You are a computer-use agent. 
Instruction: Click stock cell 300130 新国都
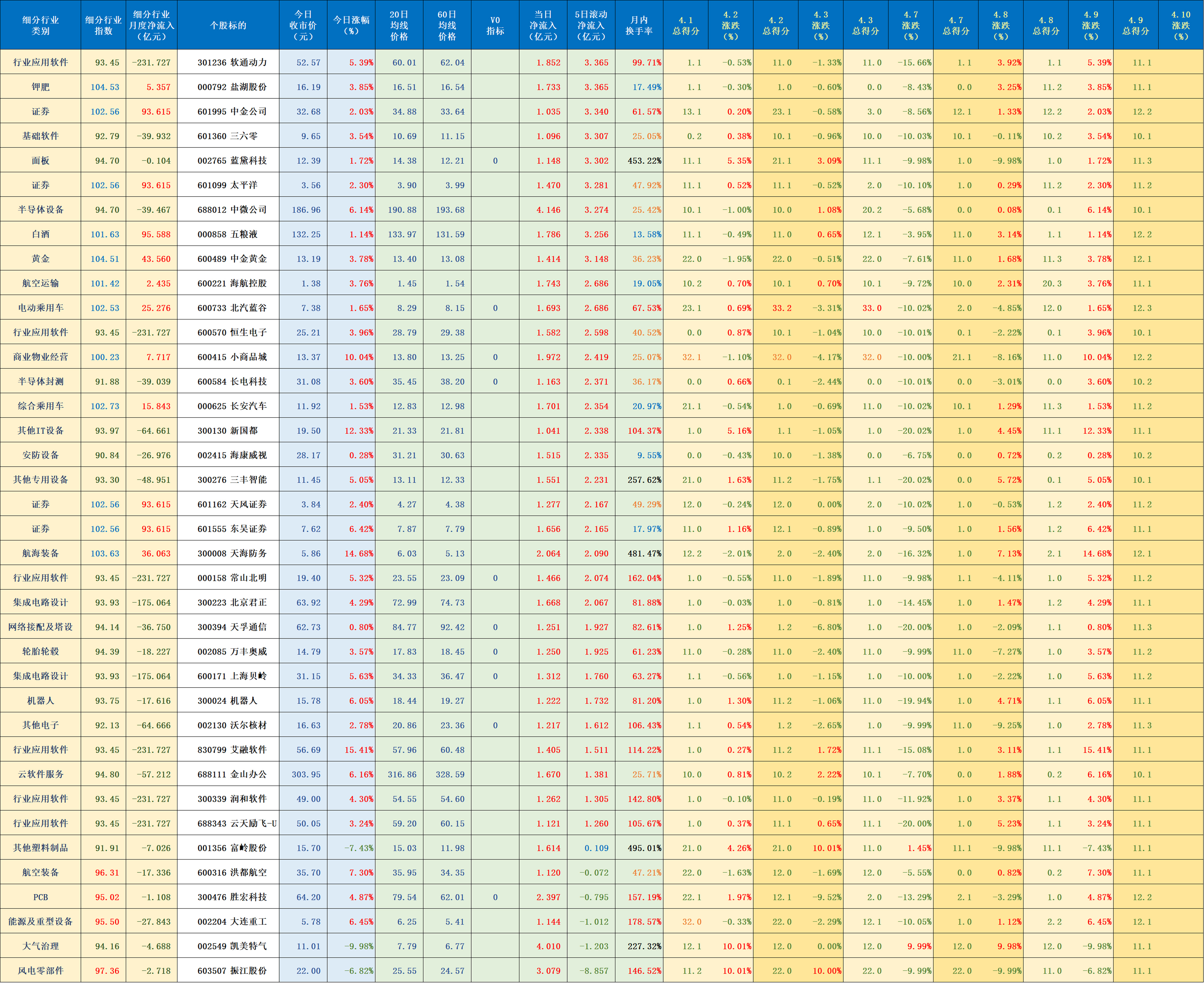pyautogui.click(x=228, y=430)
